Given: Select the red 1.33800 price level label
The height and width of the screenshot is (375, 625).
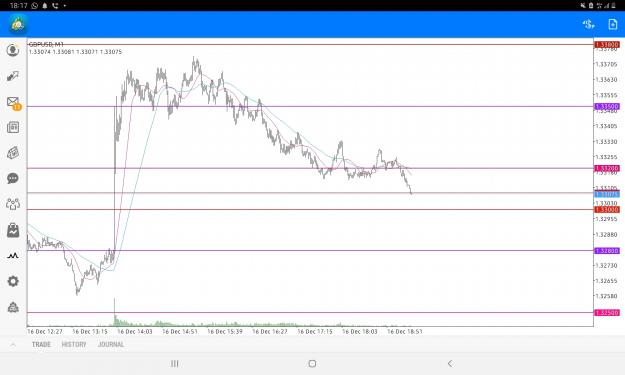Looking at the screenshot, I should (607, 45).
